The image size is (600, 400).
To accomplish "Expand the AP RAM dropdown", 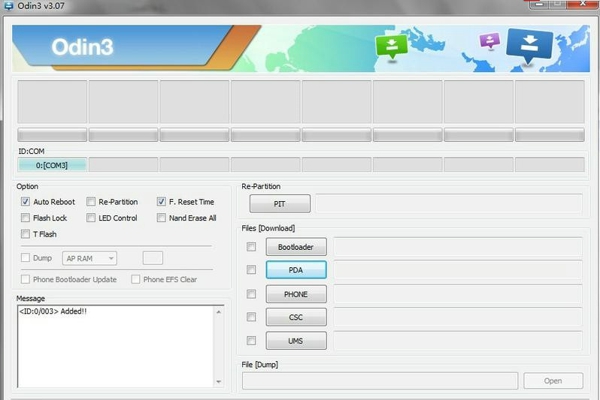I will (90, 258).
